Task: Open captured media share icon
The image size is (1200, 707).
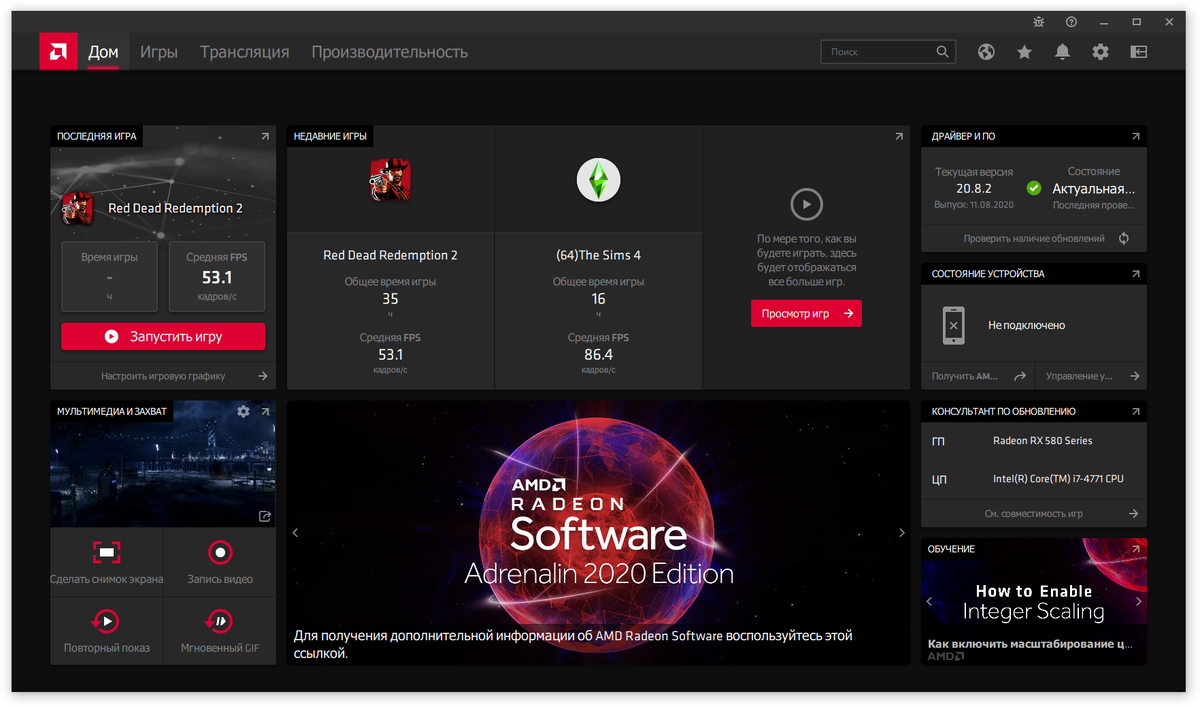Action: [x=265, y=516]
